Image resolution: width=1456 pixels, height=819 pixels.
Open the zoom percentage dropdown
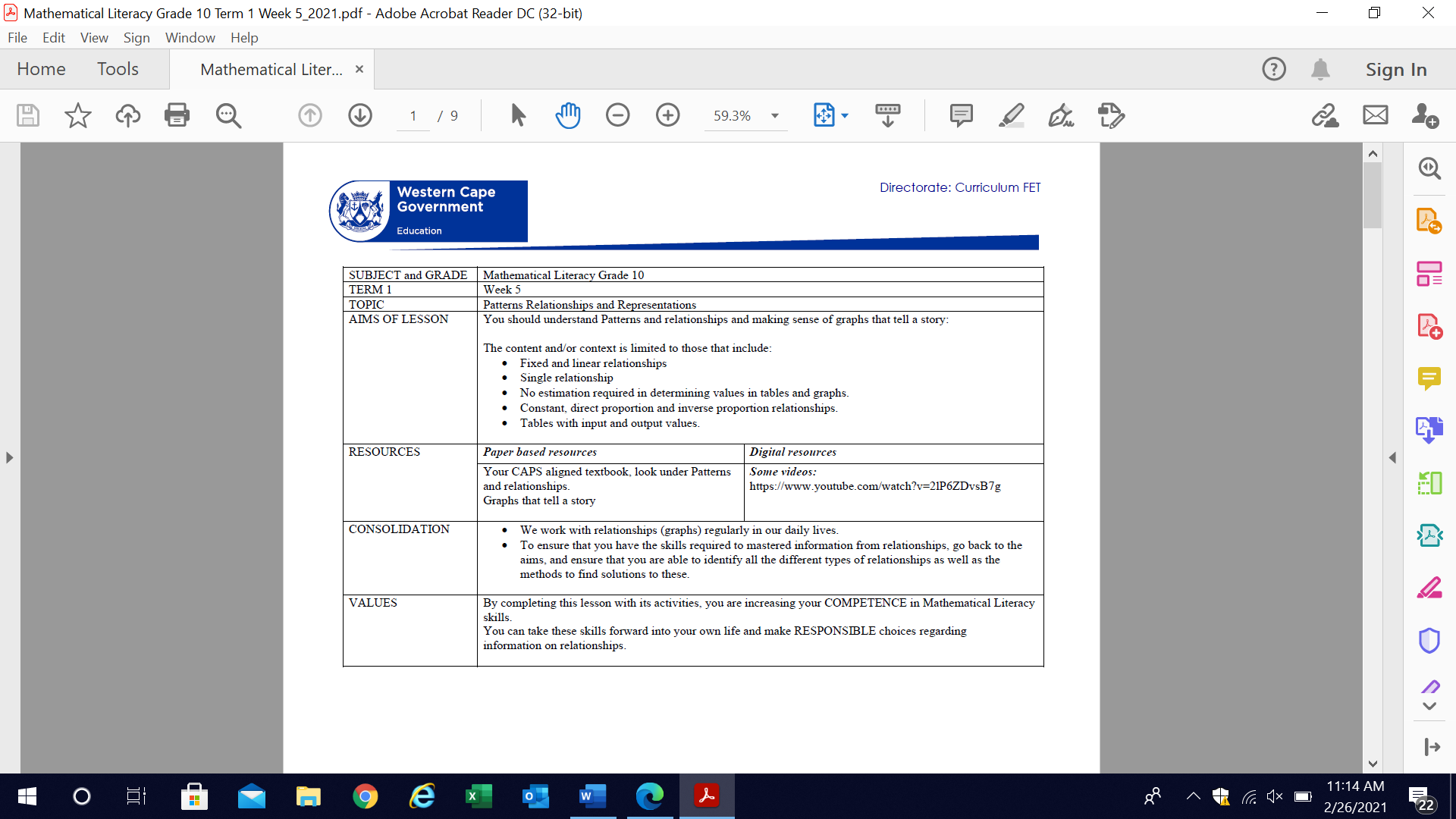pyautogui.click(x=775, y=116)
